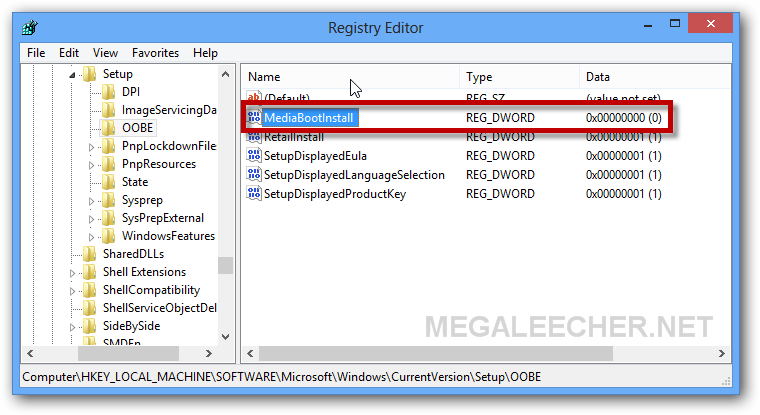760x415 pixels.
Task: Click the ShellCompatibility folder icon
Action: [89, 289]
